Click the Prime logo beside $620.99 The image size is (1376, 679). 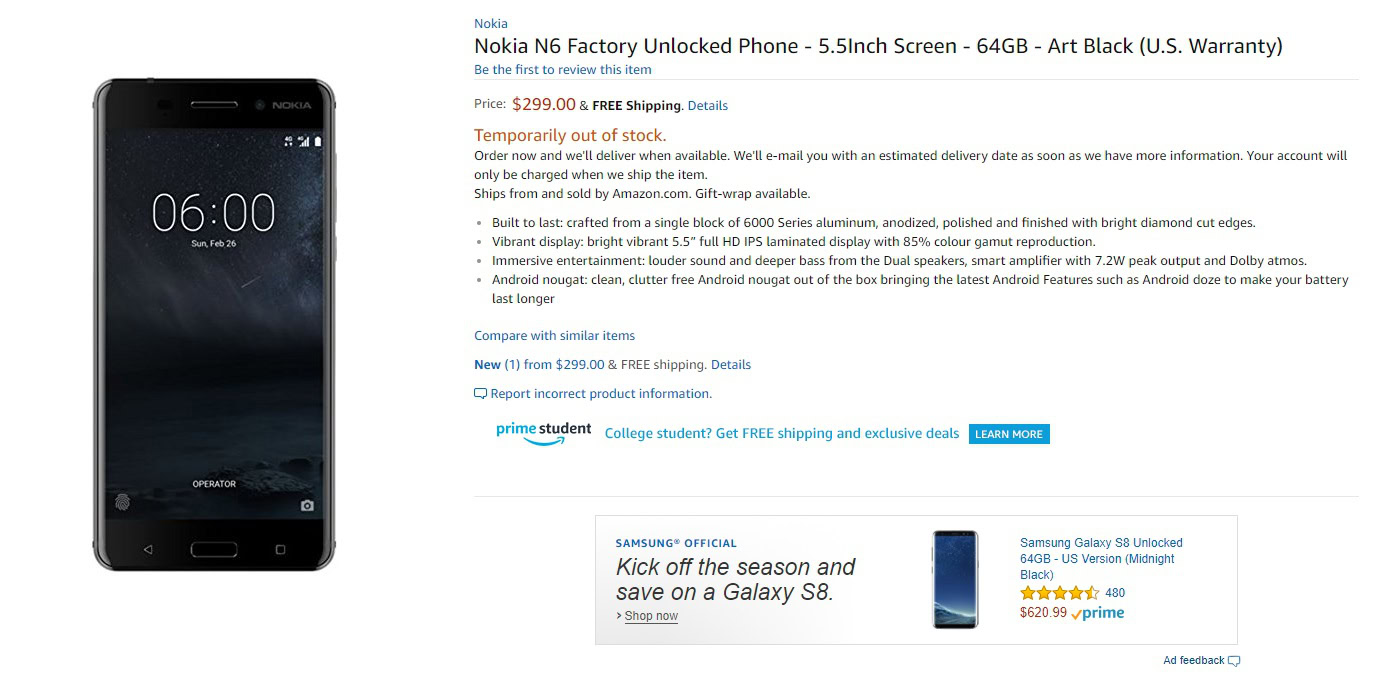1098,613
